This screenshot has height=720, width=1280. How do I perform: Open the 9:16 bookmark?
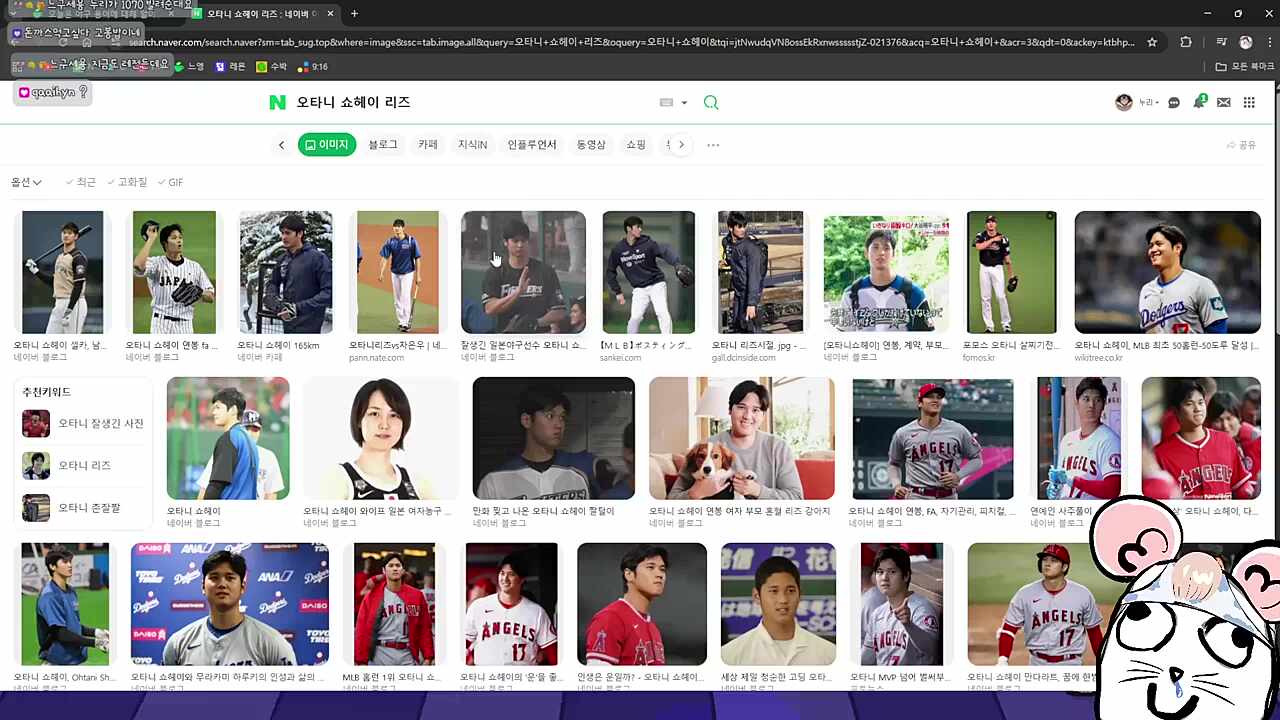point(313,66)
